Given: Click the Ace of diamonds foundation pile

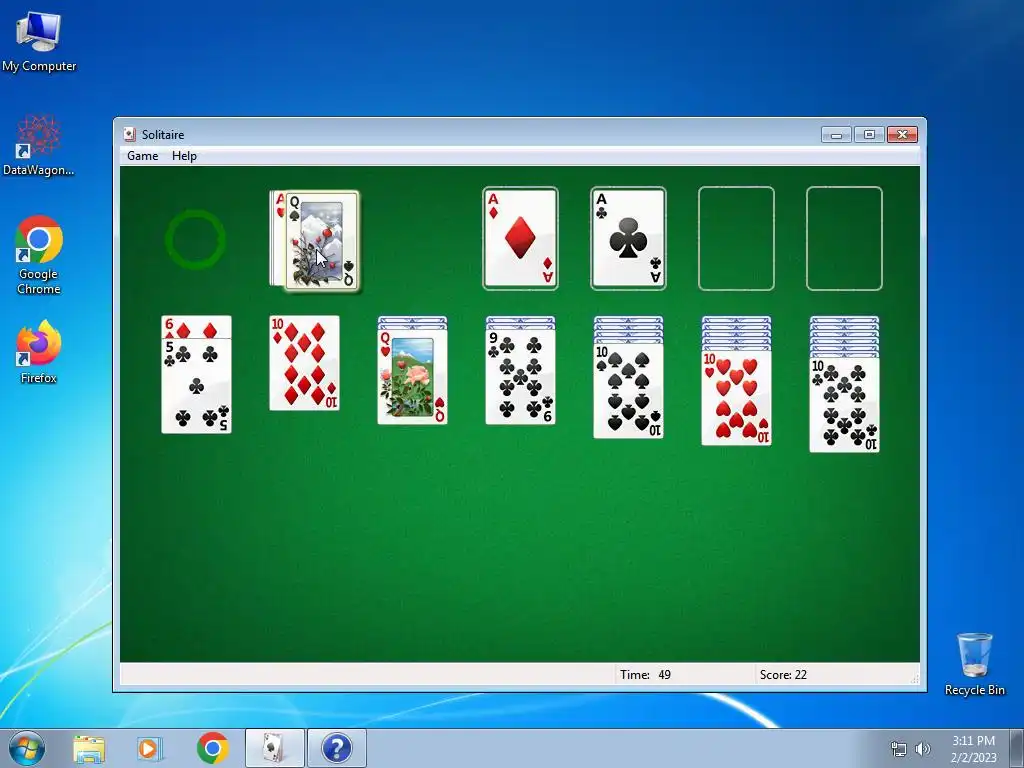Looking at the screenshot, I should (x=520, y=238).
